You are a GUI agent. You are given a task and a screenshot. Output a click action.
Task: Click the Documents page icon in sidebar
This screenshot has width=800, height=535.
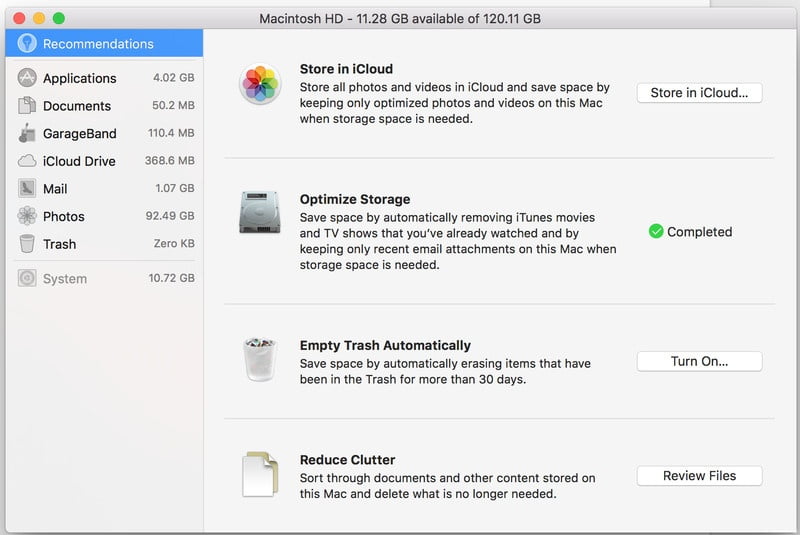(x=27, y=106)
